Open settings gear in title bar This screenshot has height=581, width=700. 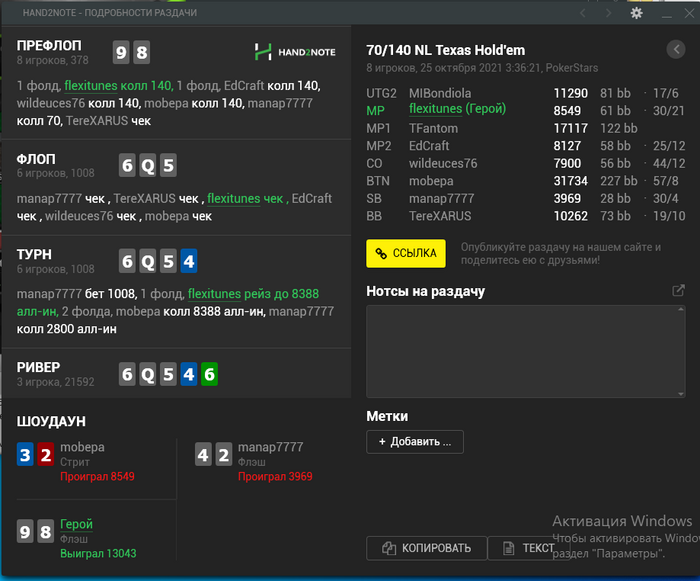pos(636,13)
